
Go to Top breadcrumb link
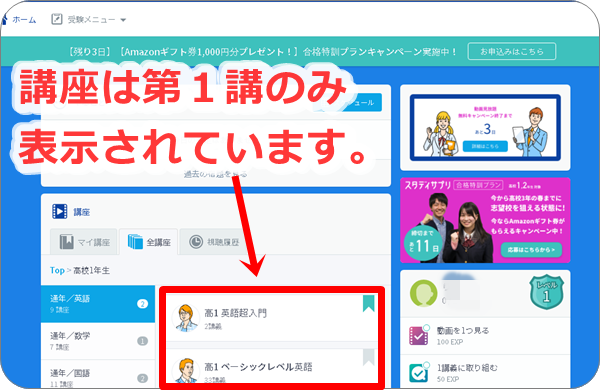point(57,270)
